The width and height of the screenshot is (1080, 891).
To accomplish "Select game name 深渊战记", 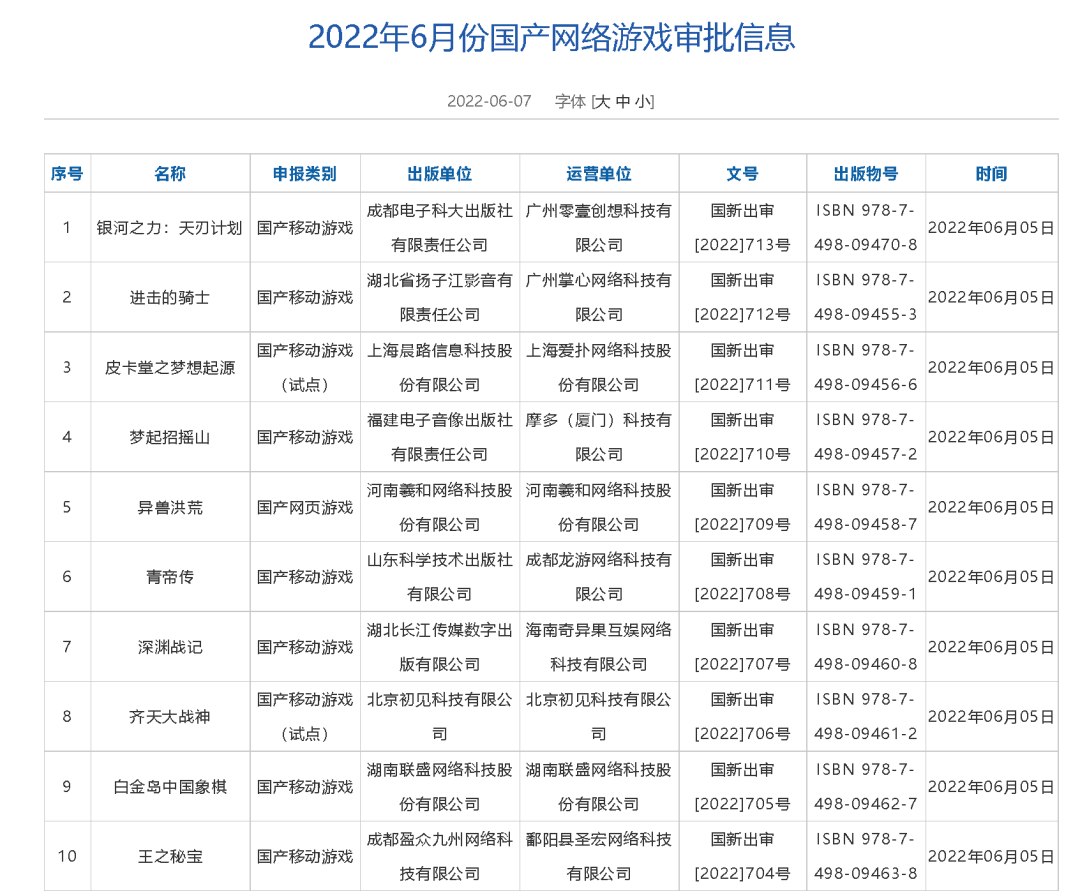I will tap(170, 647).
